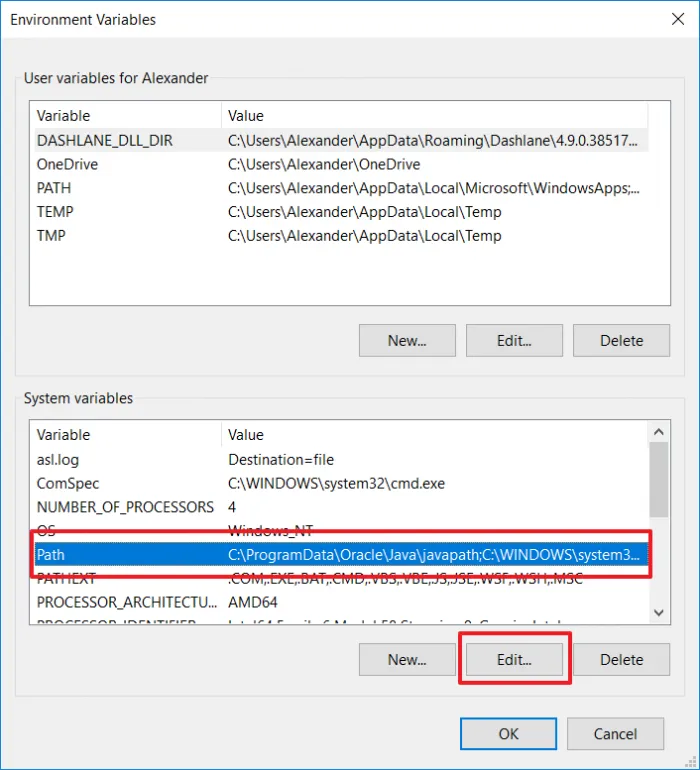Select the OneDrive user variable row
This screenshot has width=700, height=770.
pos(341,164)
